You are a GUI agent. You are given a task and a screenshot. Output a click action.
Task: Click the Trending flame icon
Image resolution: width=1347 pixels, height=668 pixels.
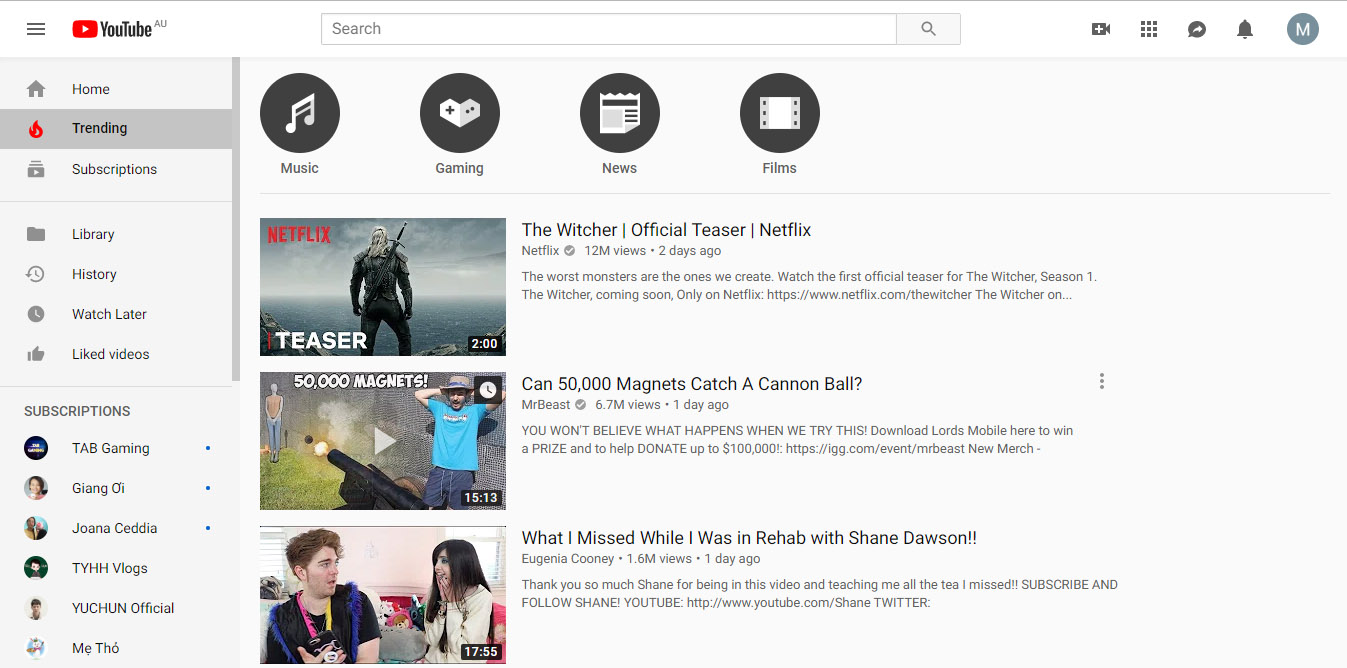[x=36, y=129]
